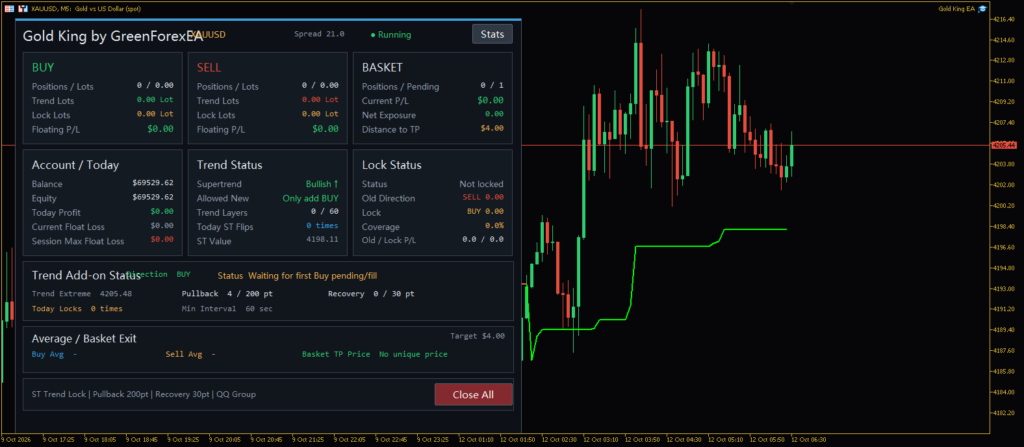Click the Gold King EA graduation cap icon
The height and width of the screenshot is (447, 1024).
pos(983,8)
